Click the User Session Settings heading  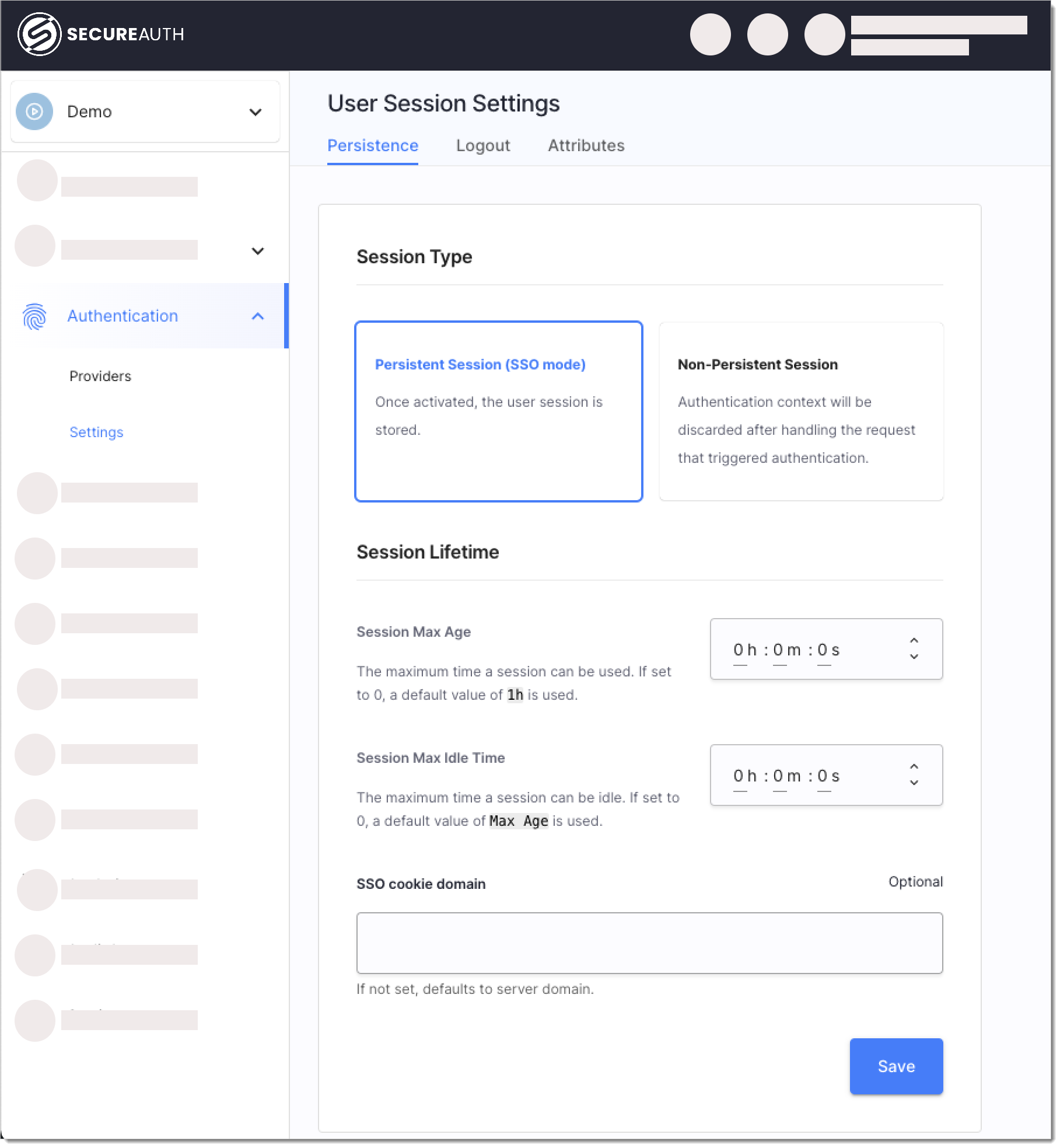(x=443, y=103)
